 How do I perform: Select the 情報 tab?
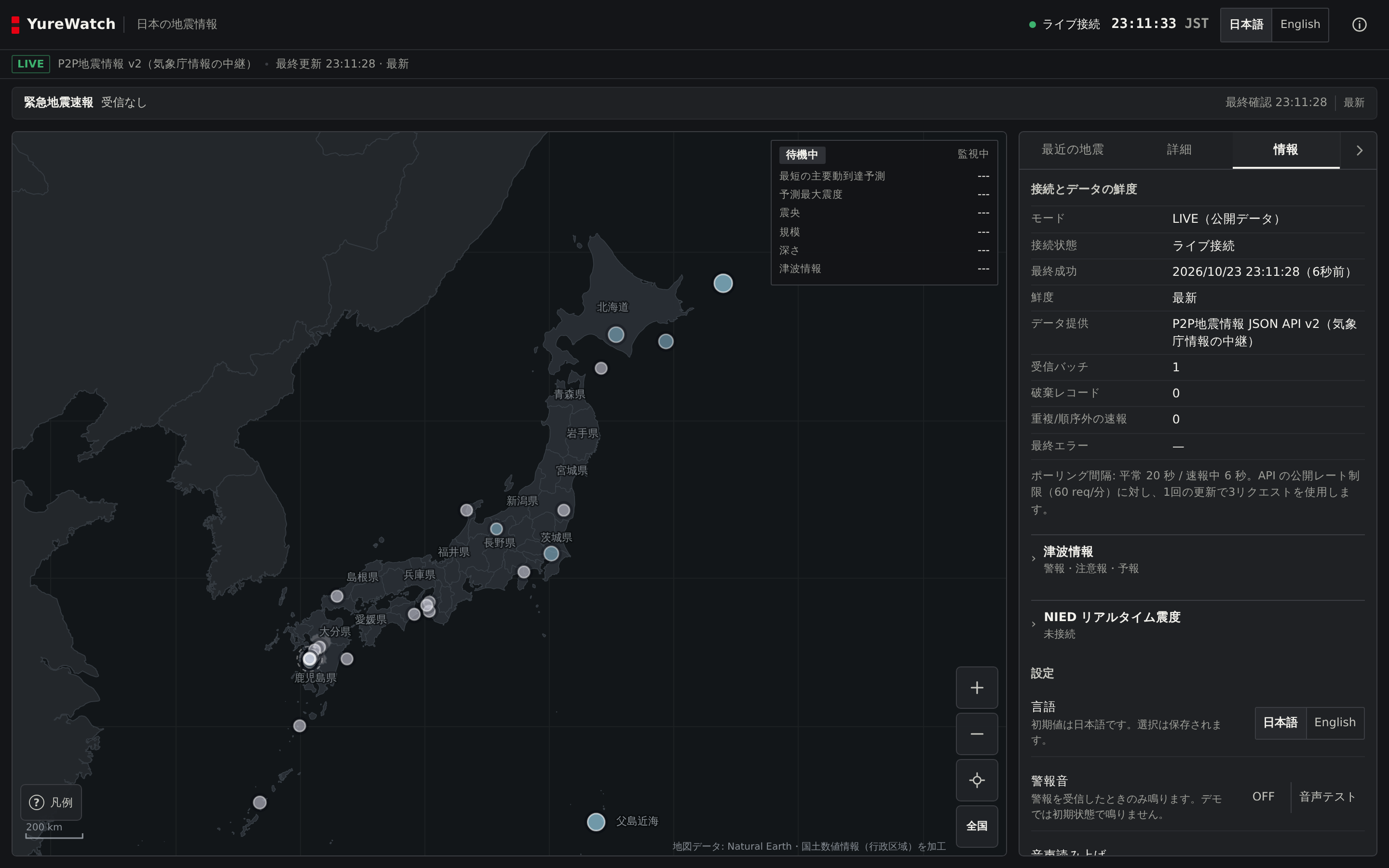[x=1286, y=150]
